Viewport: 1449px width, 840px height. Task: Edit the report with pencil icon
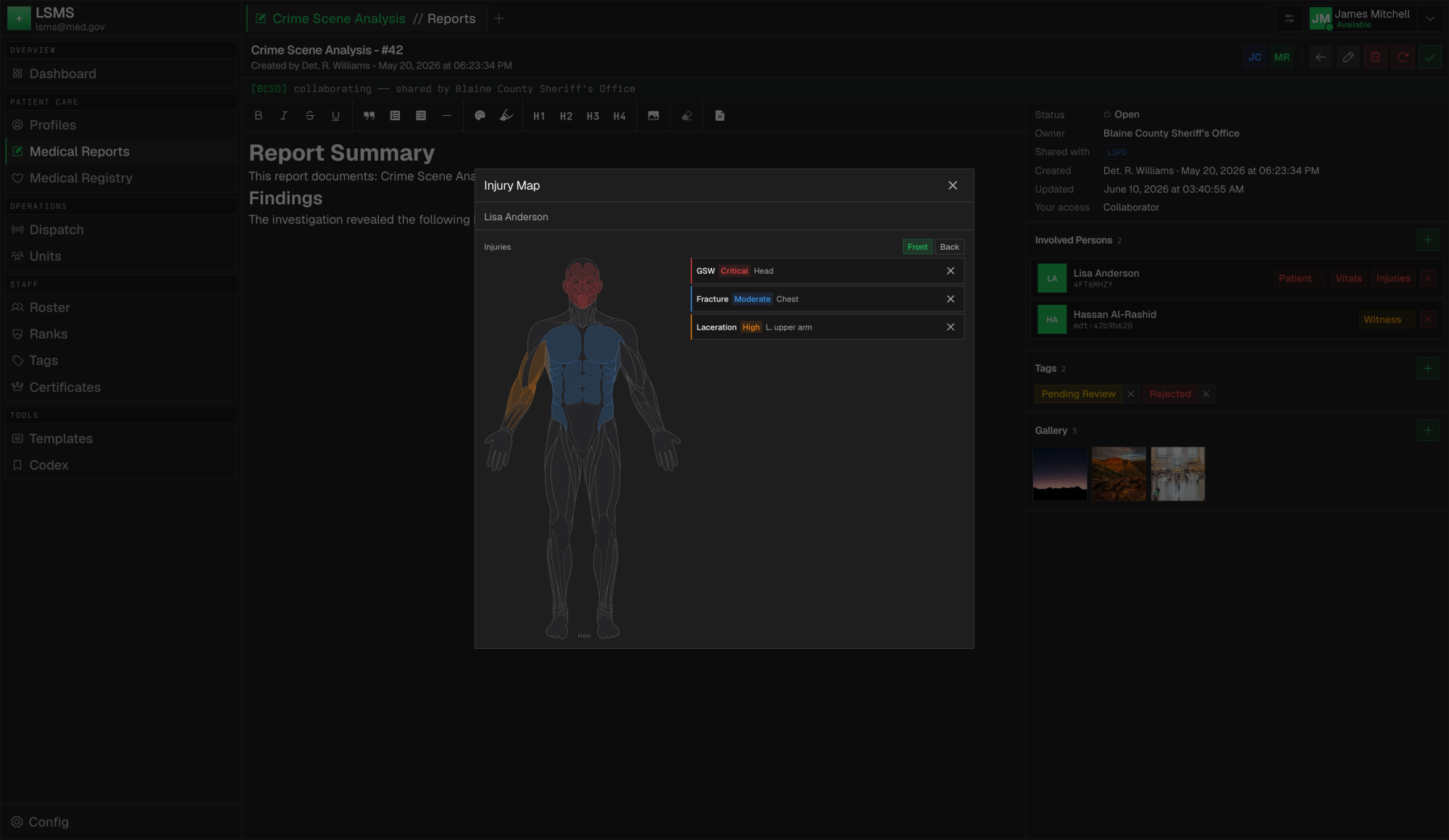click(x=1348, y=57)
